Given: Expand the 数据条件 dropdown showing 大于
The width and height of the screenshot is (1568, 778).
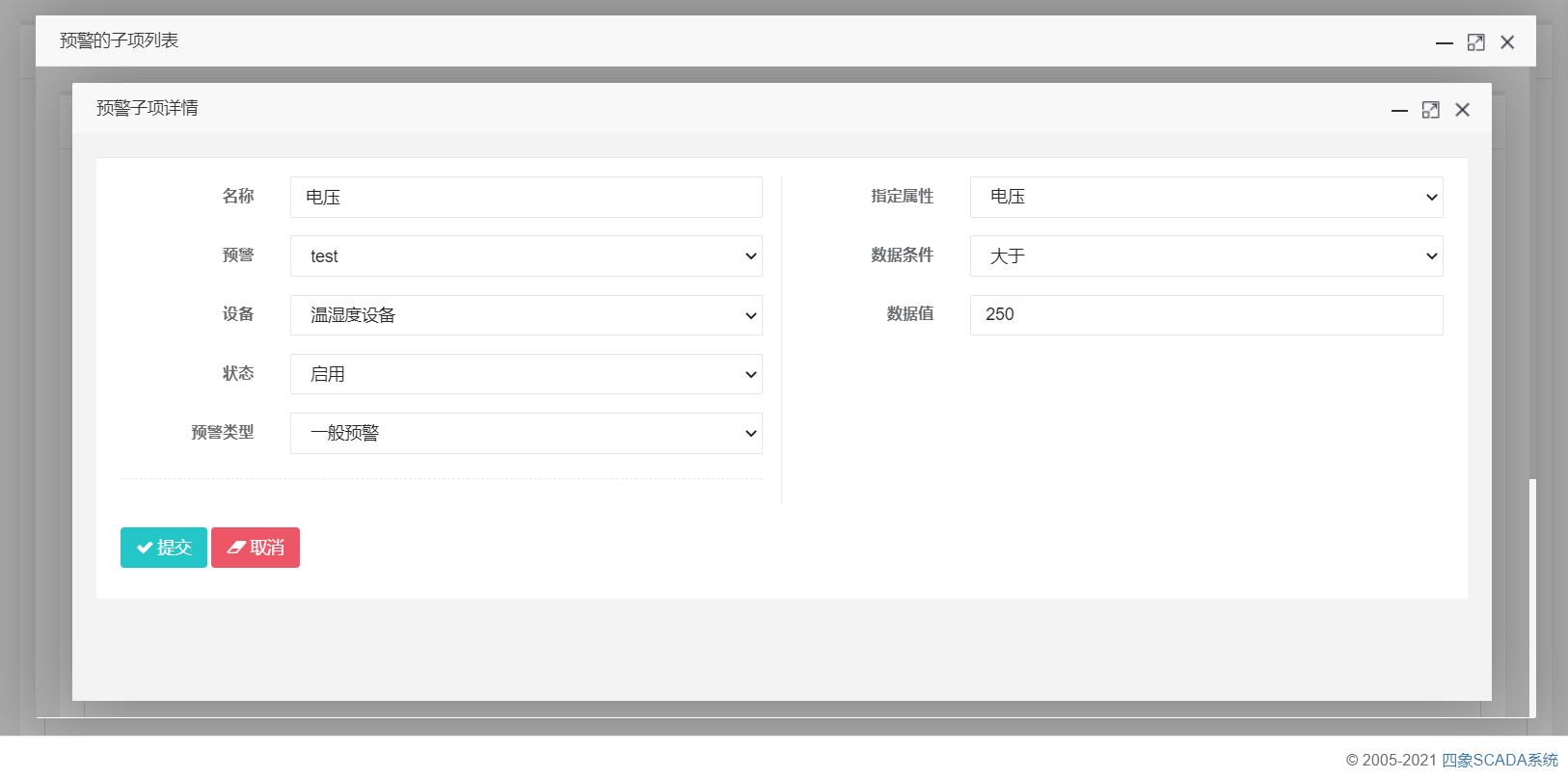Looking at the screenshot, I should tap(1205, 256).
